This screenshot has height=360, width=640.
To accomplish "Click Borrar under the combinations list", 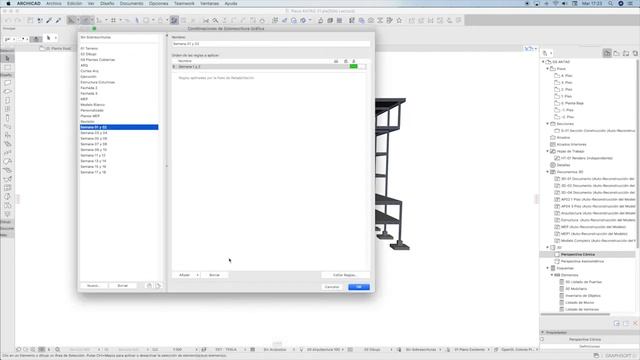I will [x=122, y=286].
